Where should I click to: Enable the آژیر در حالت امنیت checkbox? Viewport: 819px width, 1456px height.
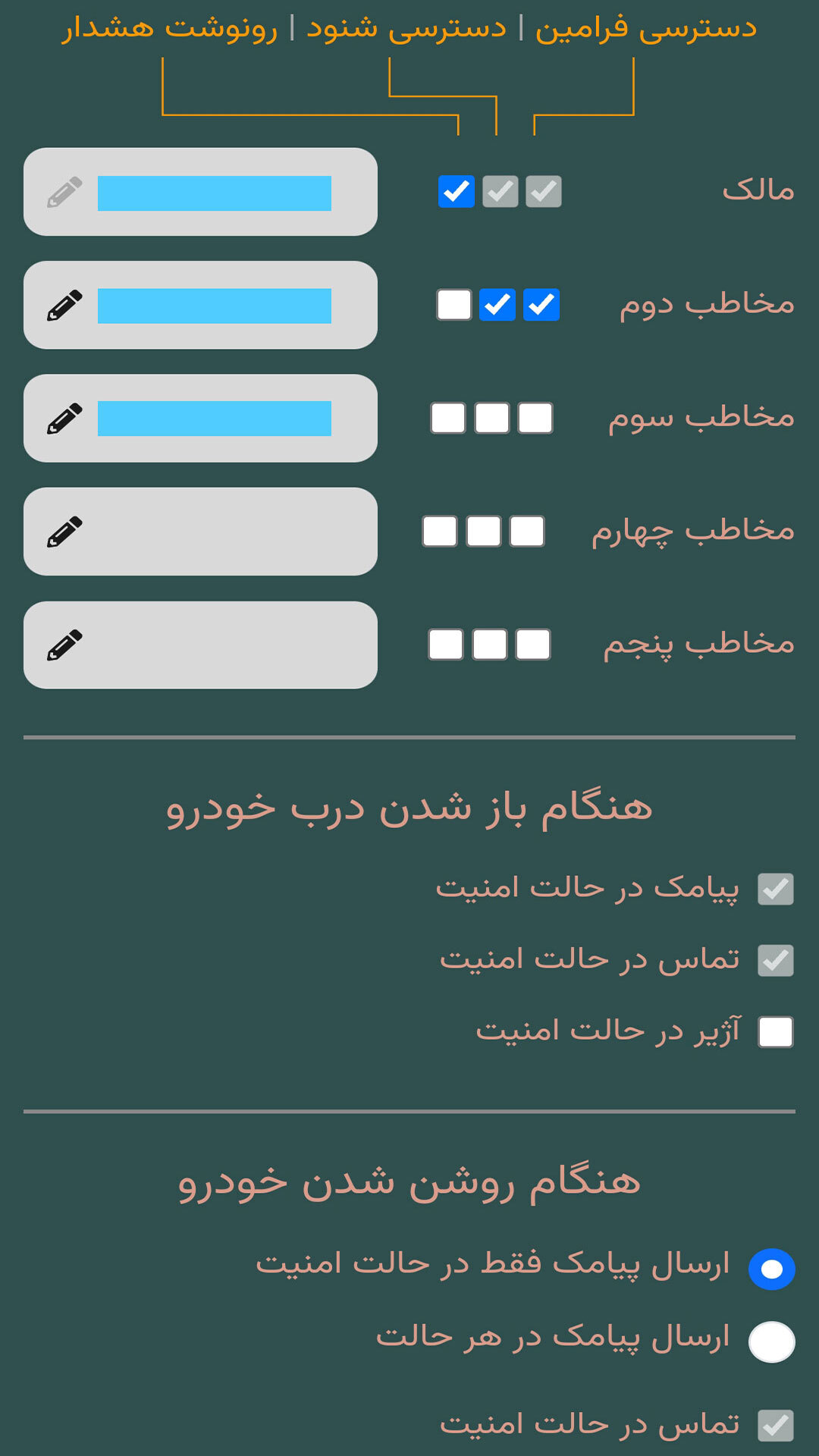point(776,1032)
